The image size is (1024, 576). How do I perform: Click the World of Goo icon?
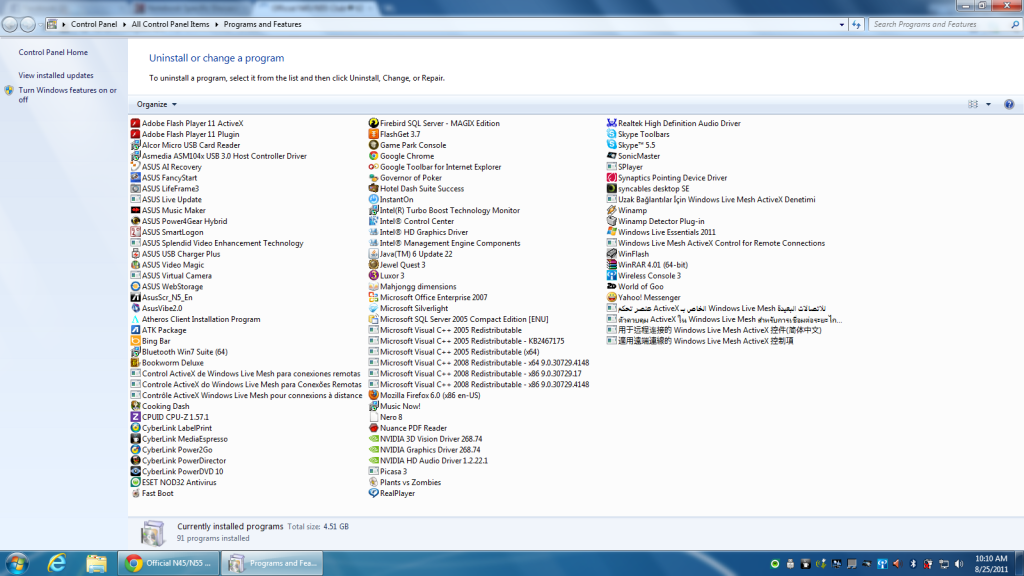(611, 286)
